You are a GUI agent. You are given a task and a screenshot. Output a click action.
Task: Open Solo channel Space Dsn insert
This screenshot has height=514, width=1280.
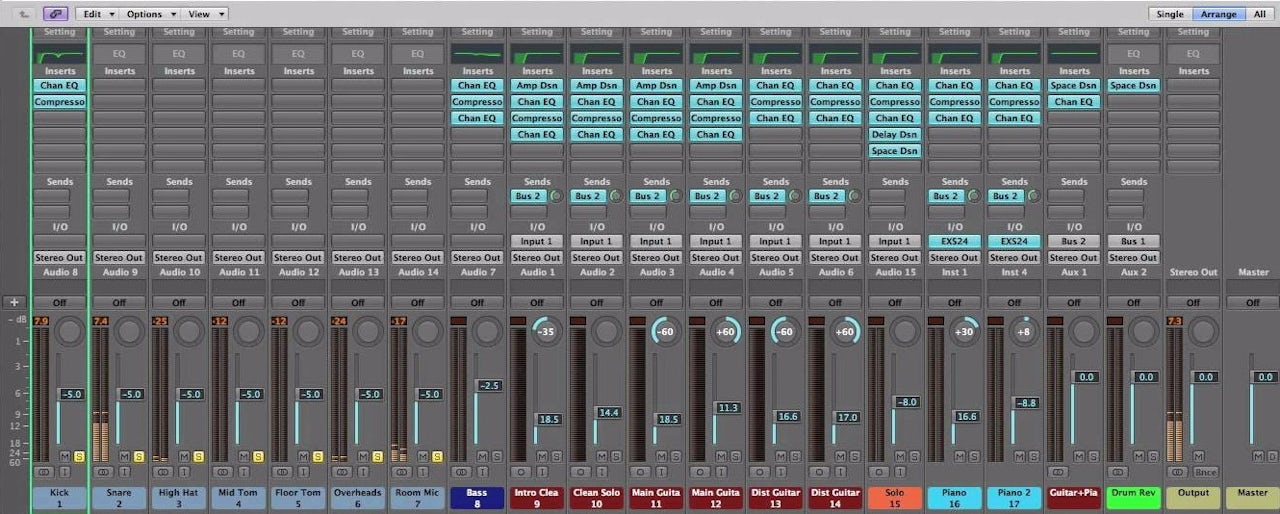point(895,151)
